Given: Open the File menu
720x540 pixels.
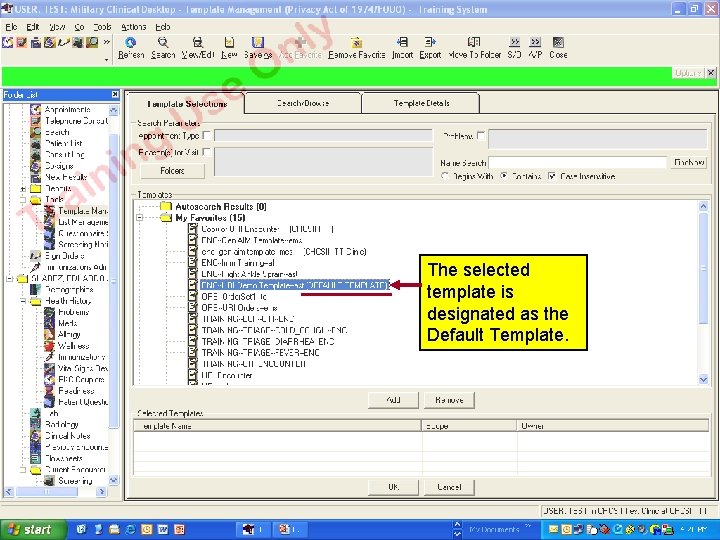Looking at the screenshot, I should pyautogui.click(x=11, y=27).
